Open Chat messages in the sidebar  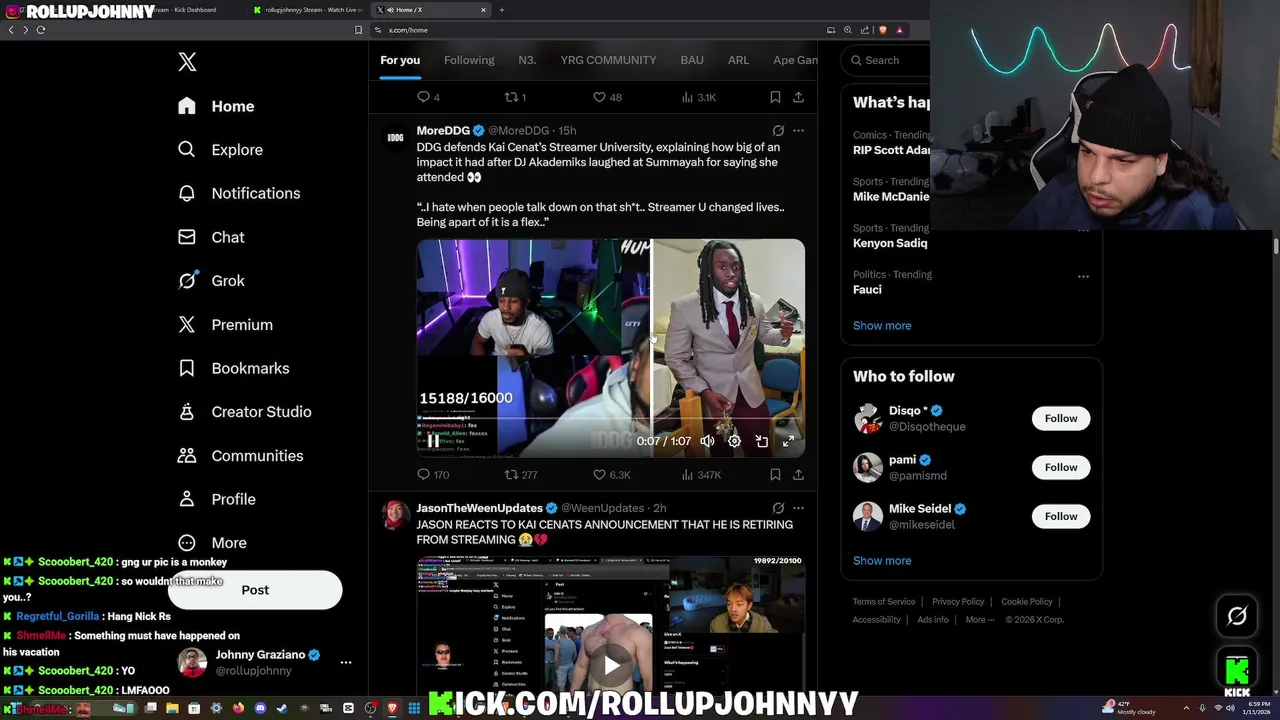(x=212, y=237)
